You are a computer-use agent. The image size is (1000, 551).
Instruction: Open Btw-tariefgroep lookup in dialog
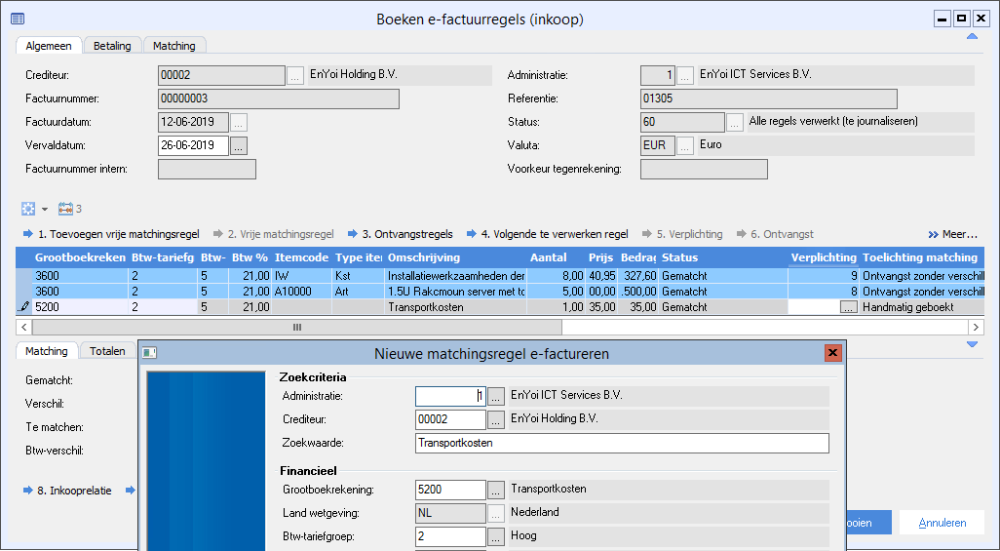pyautogui.click(x=496, y=537)
